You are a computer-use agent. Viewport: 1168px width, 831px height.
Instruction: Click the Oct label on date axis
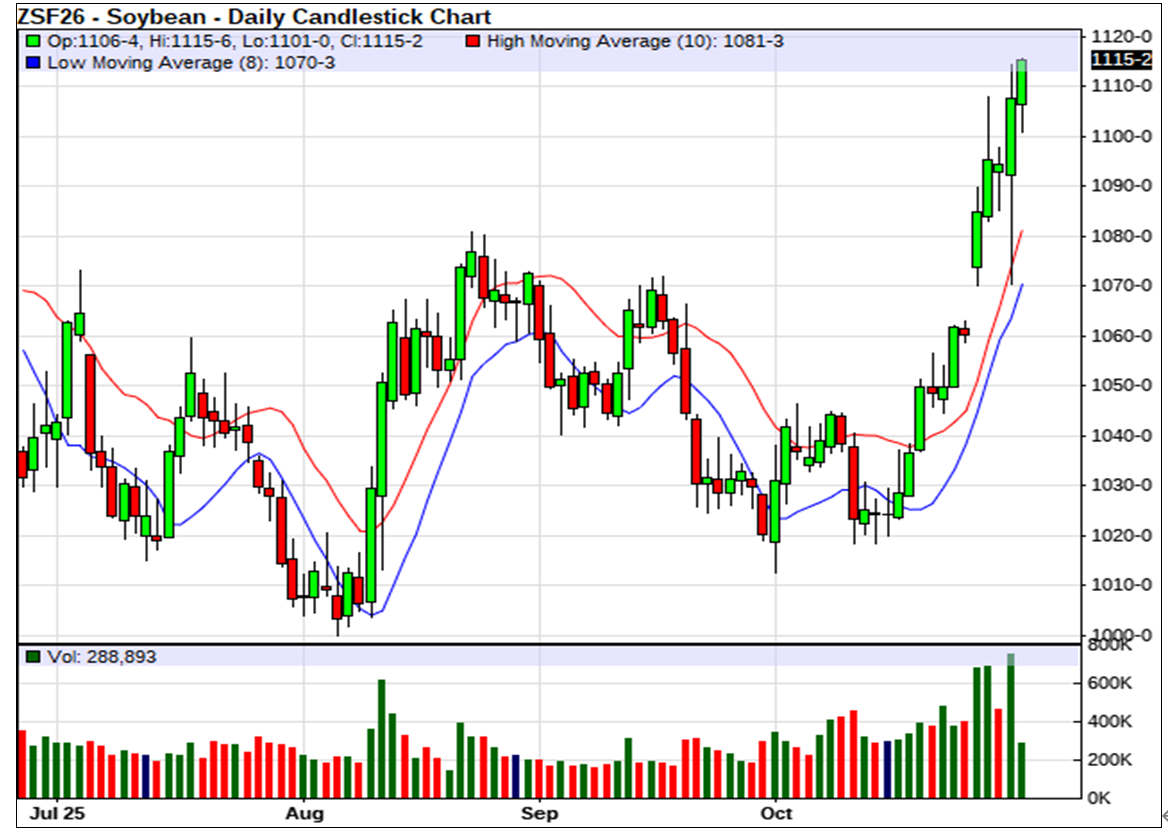(776, 815)
